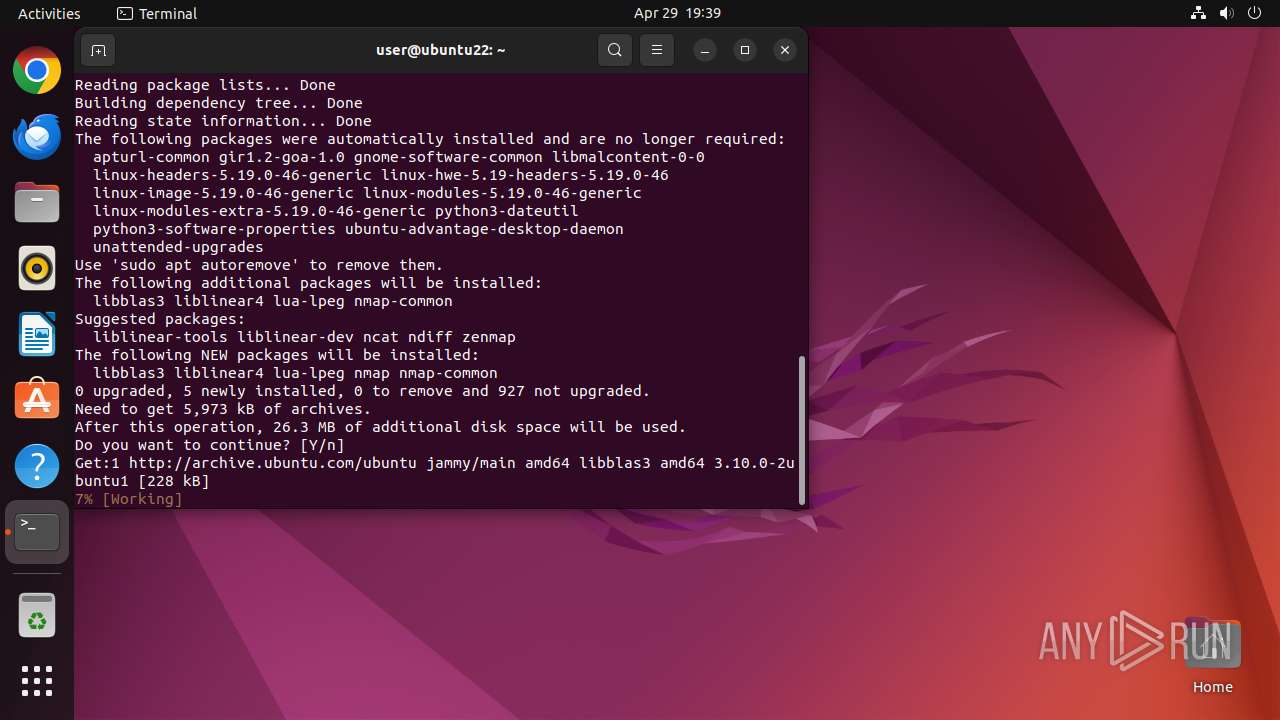Open Ubuntu Software from the dock
Image resolution: width=1280 pixels, height=720 pixels.
click(37, 401)
